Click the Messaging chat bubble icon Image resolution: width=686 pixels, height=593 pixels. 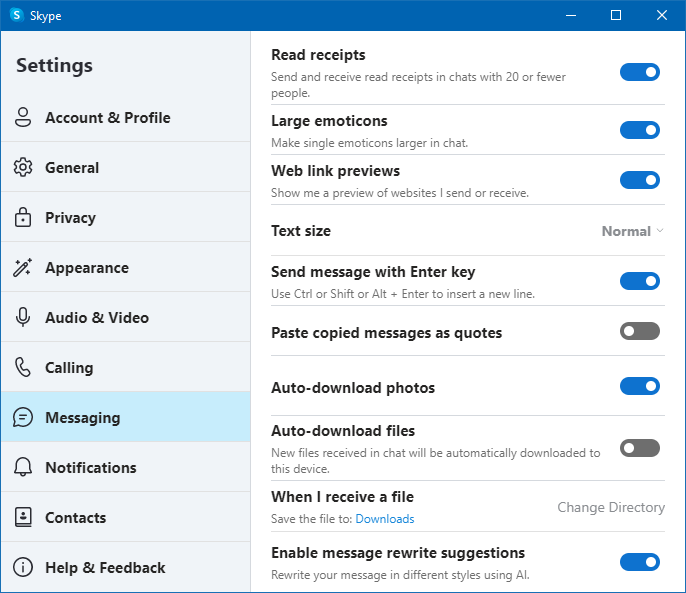[x=23, y=417]
